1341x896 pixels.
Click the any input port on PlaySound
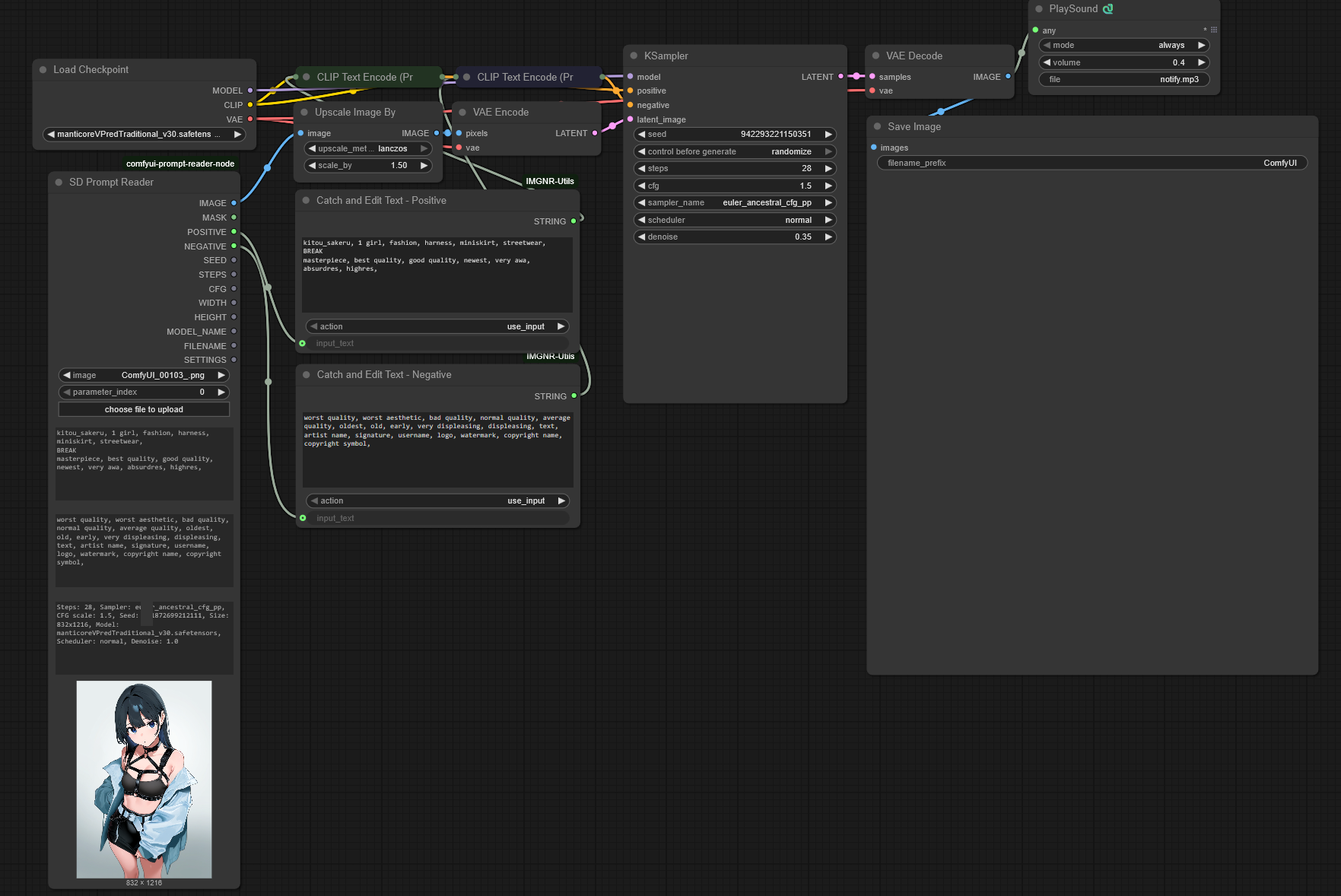coord(1035,30)
